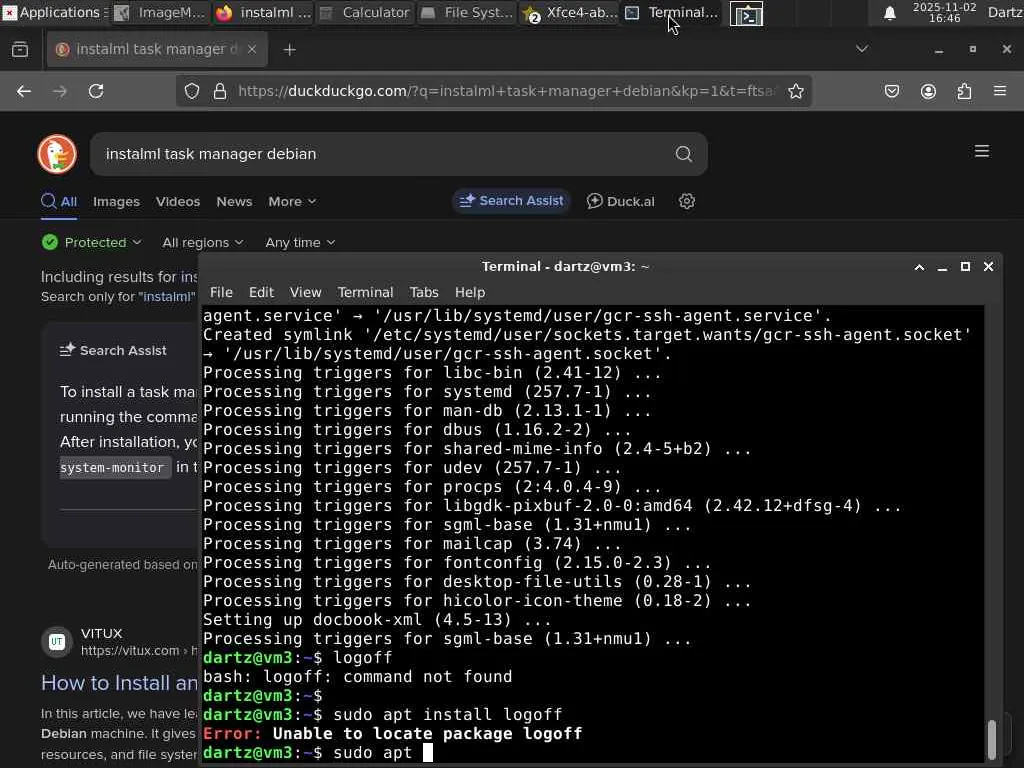Bookmark this page with the star
This screenshot has height=768, width=1024.
tap(795, 91)
